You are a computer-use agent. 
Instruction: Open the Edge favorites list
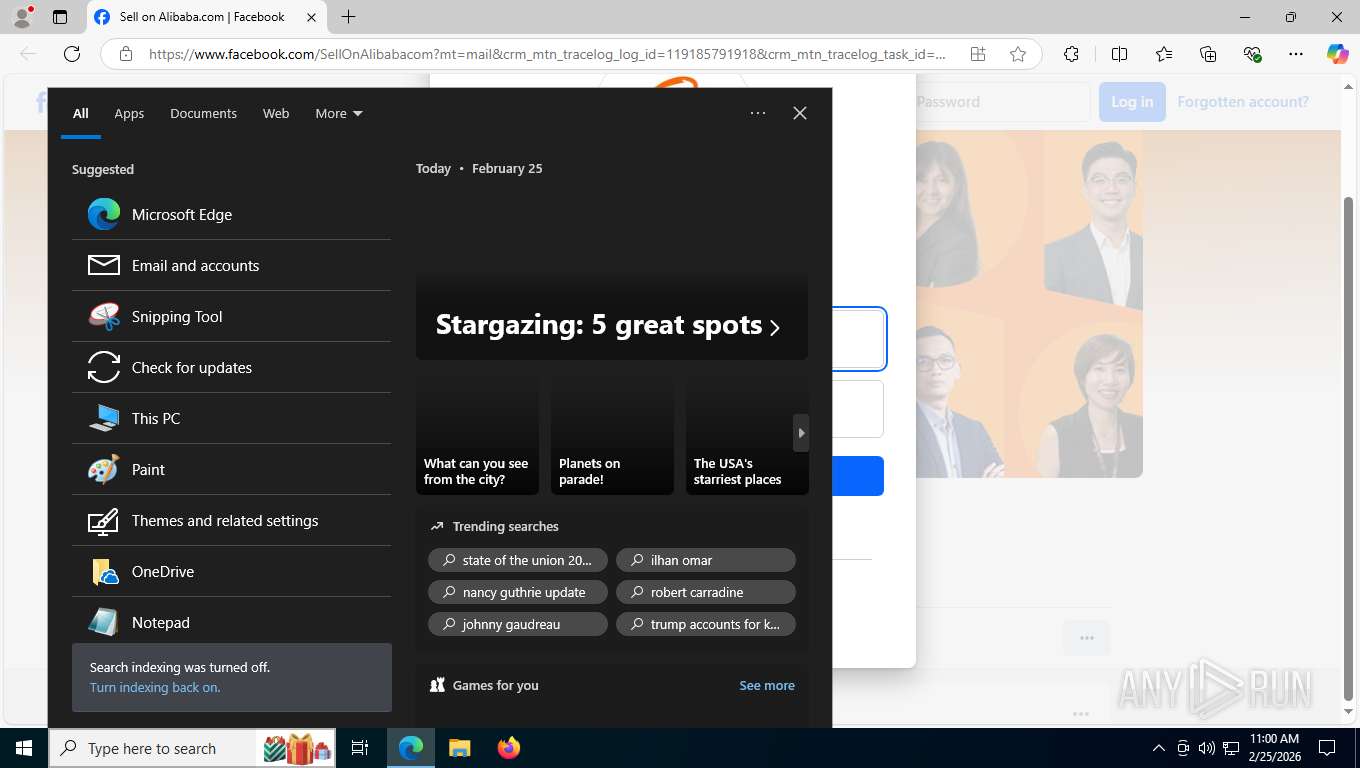point(1164,54)
